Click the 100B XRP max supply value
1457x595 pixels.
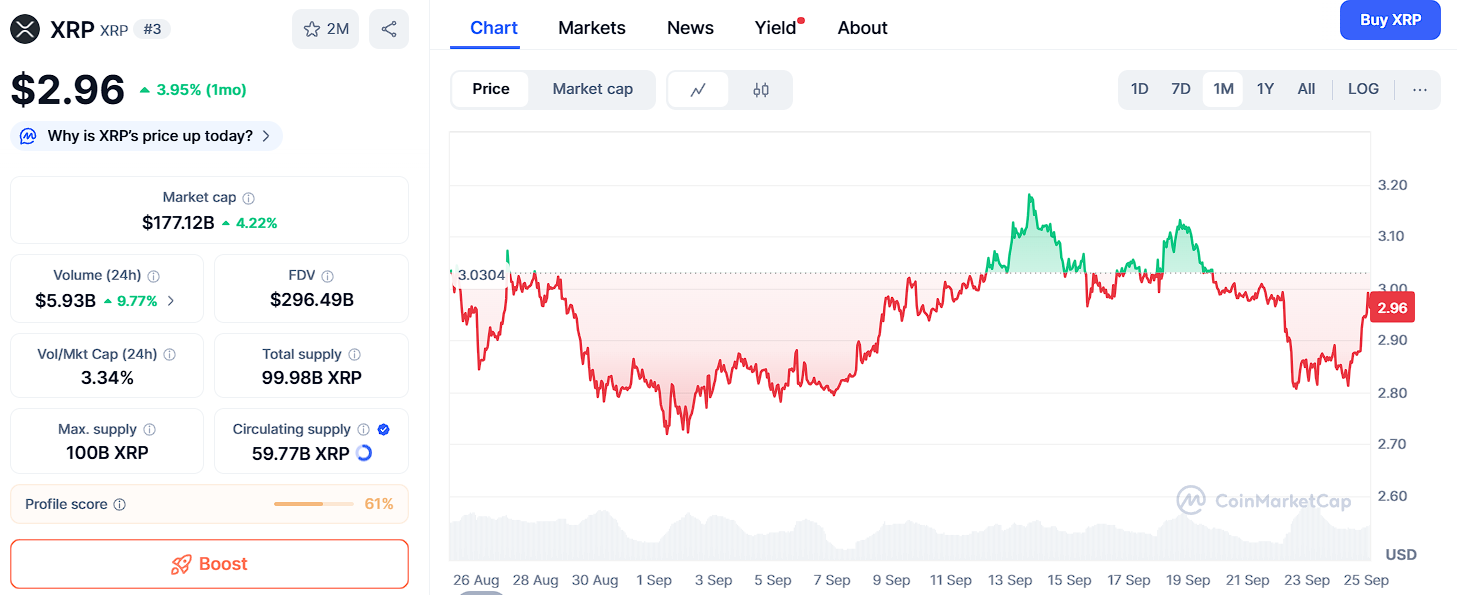107,453
